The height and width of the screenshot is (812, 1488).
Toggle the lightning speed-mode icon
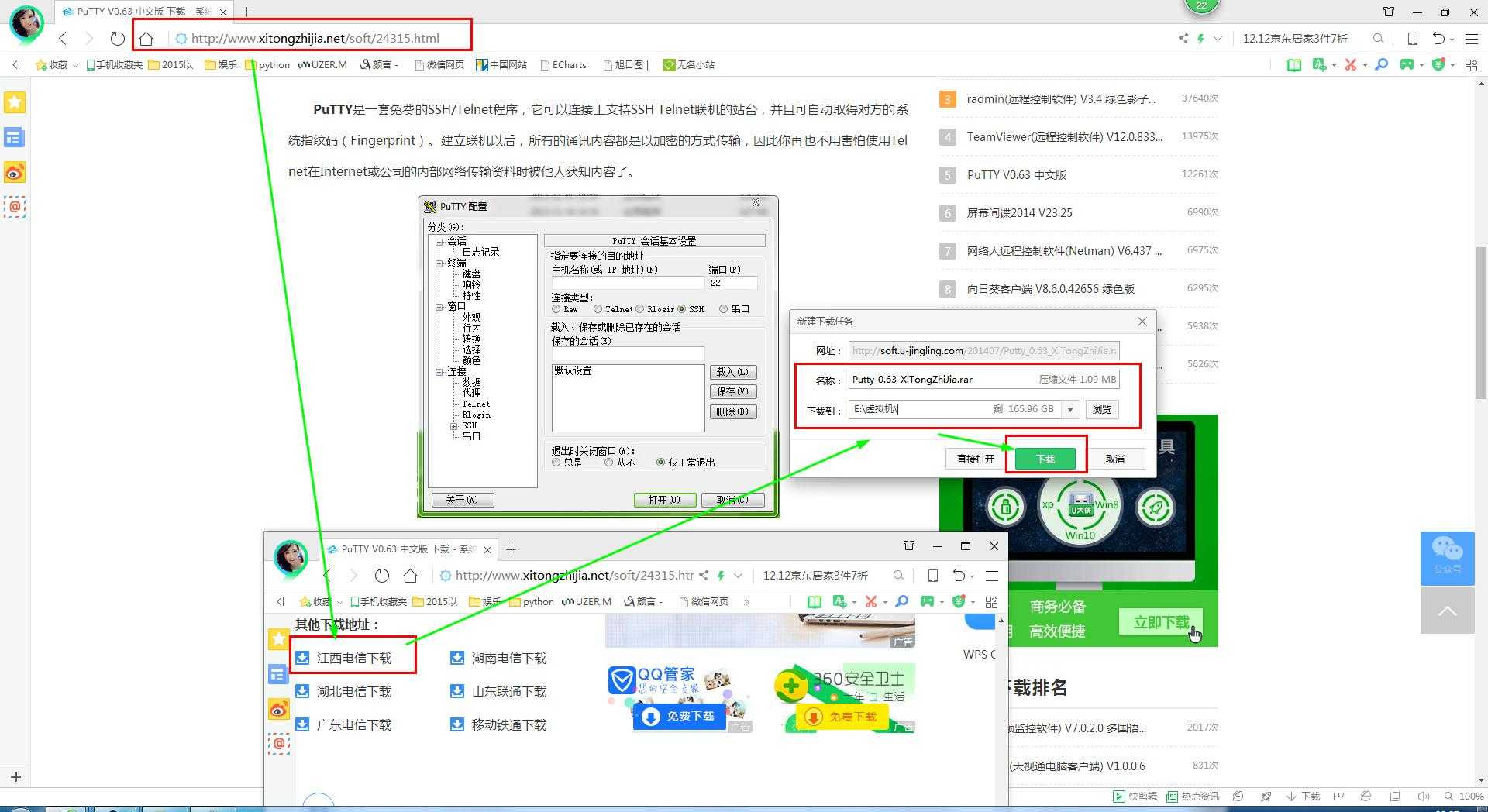1200,38
